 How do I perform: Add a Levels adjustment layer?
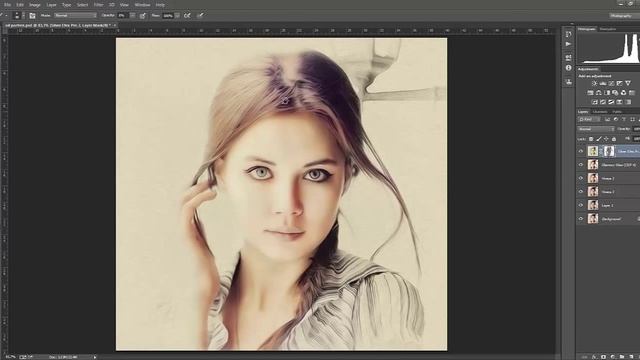pos(603,83)
